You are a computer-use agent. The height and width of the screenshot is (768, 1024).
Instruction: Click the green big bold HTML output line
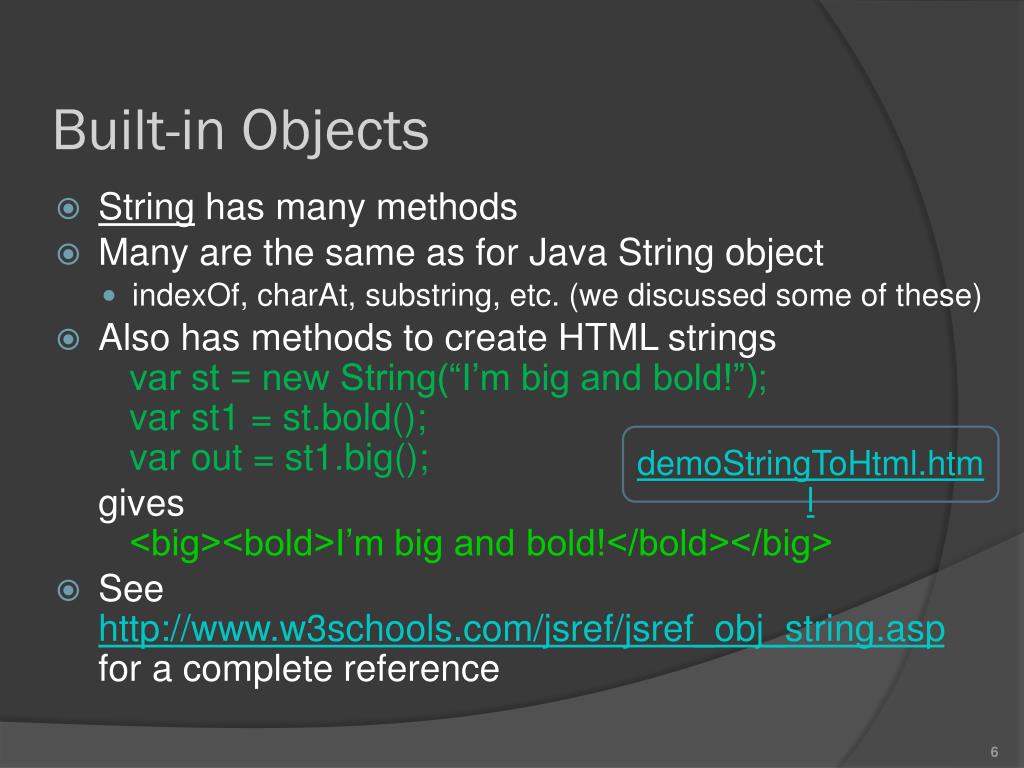click(x=481, y=543)
